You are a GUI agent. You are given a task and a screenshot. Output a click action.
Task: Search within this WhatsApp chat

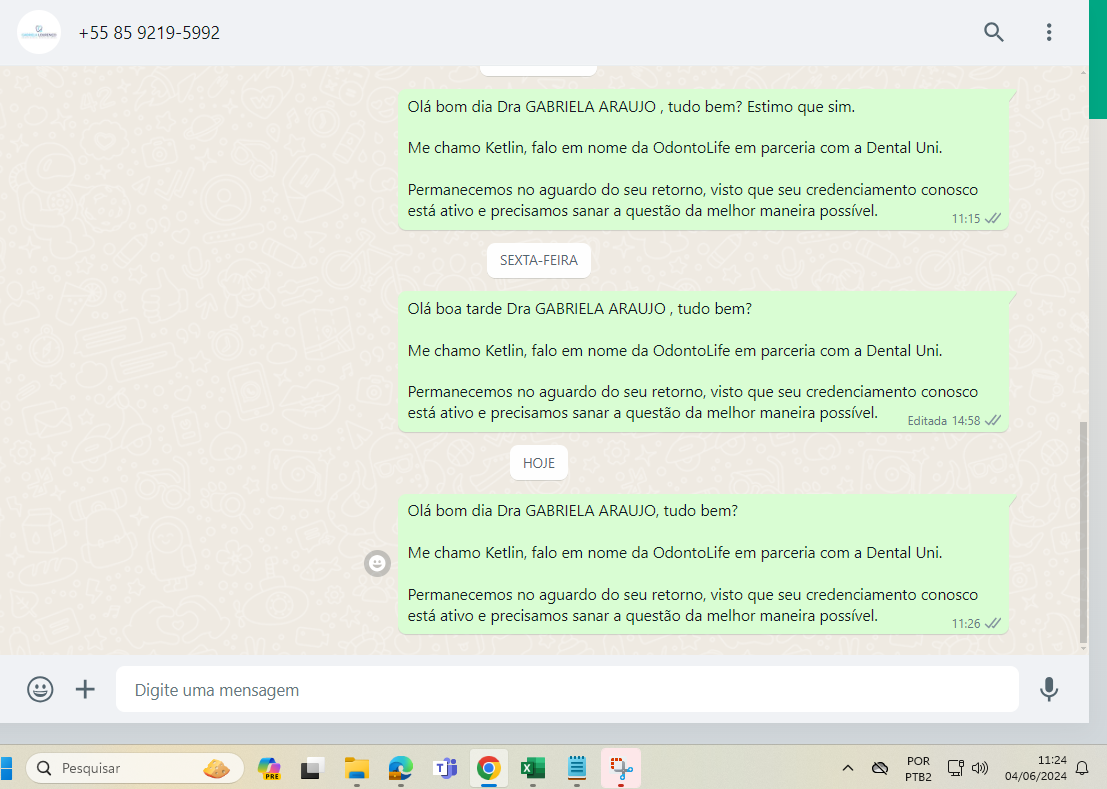click(x=993, y=32)
